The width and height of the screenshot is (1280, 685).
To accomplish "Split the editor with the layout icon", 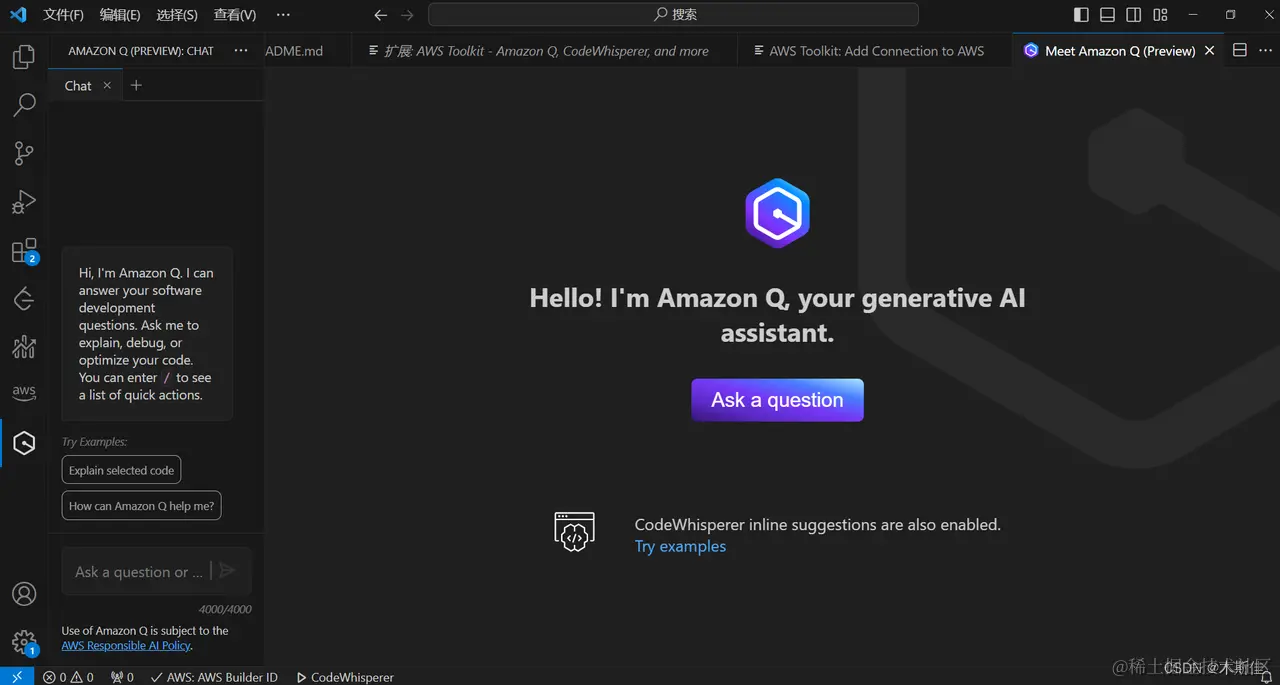I will [1239, 51].
